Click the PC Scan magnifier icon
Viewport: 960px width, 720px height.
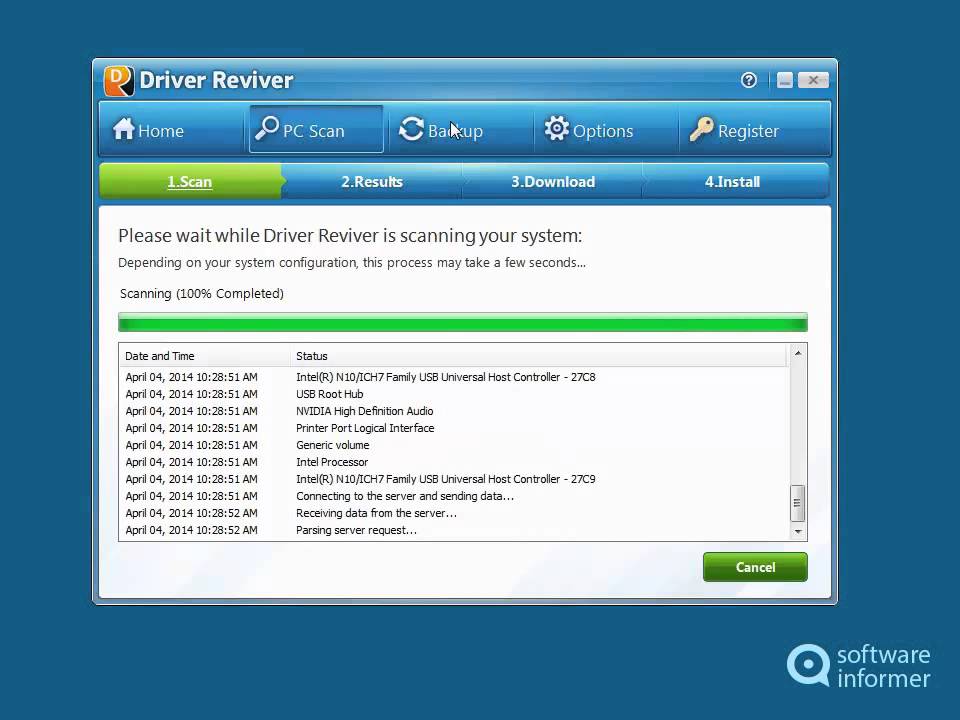tap(267, 129)
